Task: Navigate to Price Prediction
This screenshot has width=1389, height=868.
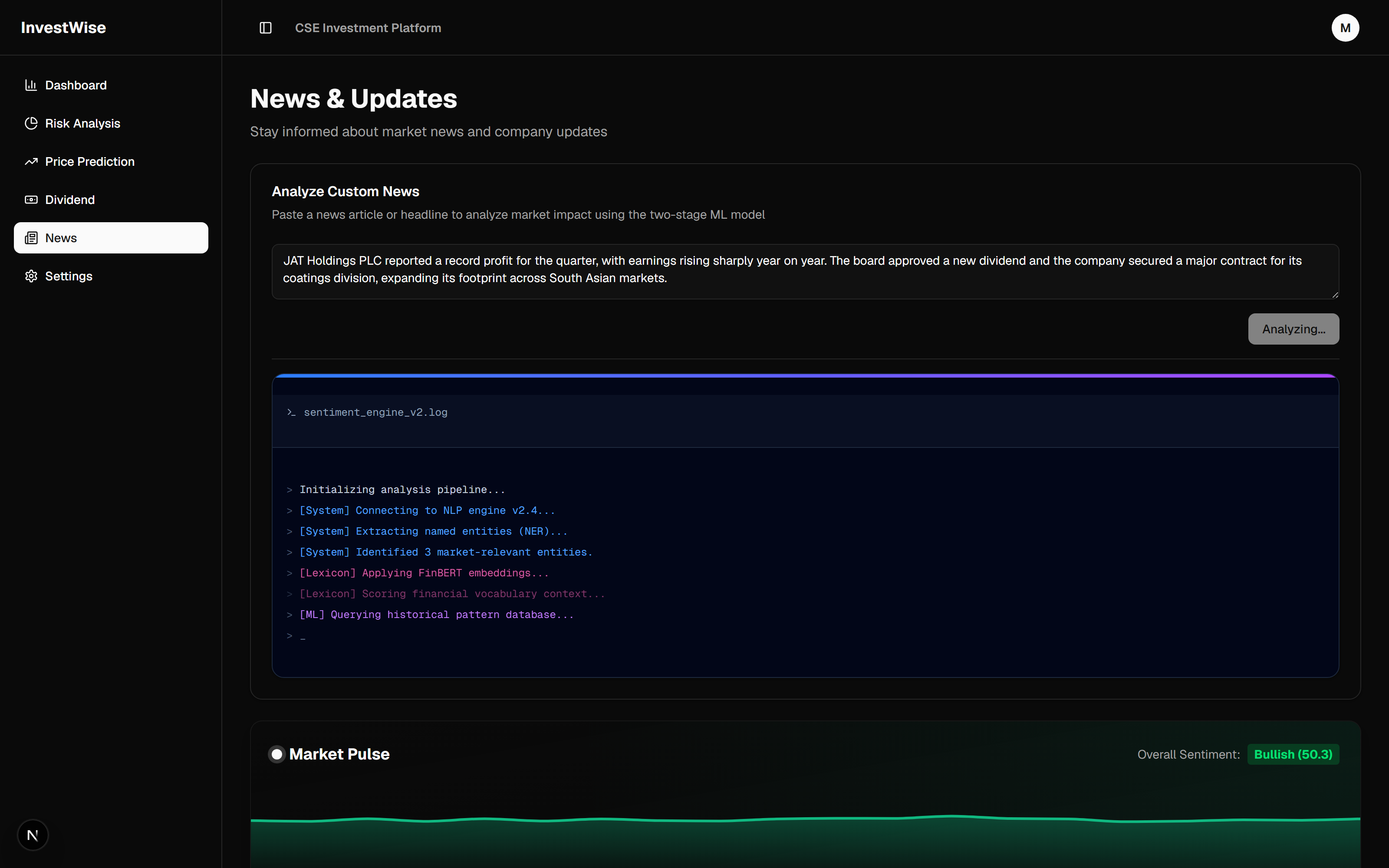Action: click(x=111, y=161)
